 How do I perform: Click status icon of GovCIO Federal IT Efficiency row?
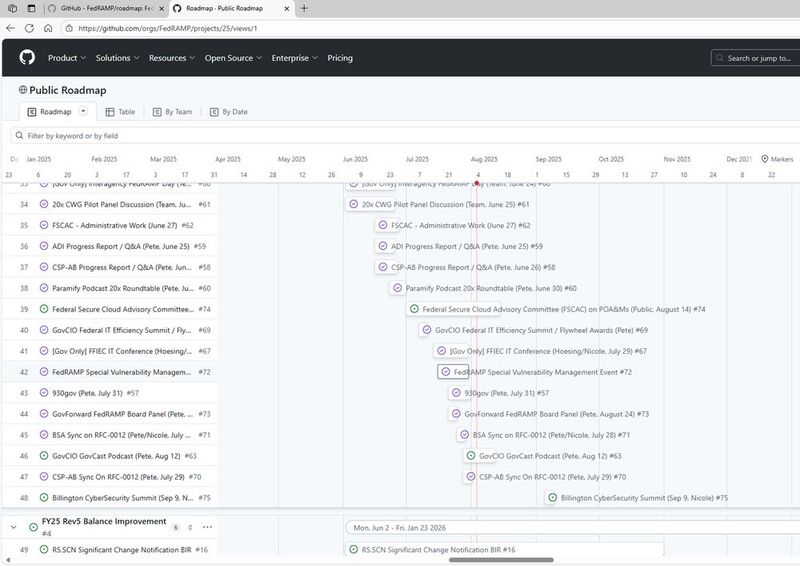(x=44, y=330)
